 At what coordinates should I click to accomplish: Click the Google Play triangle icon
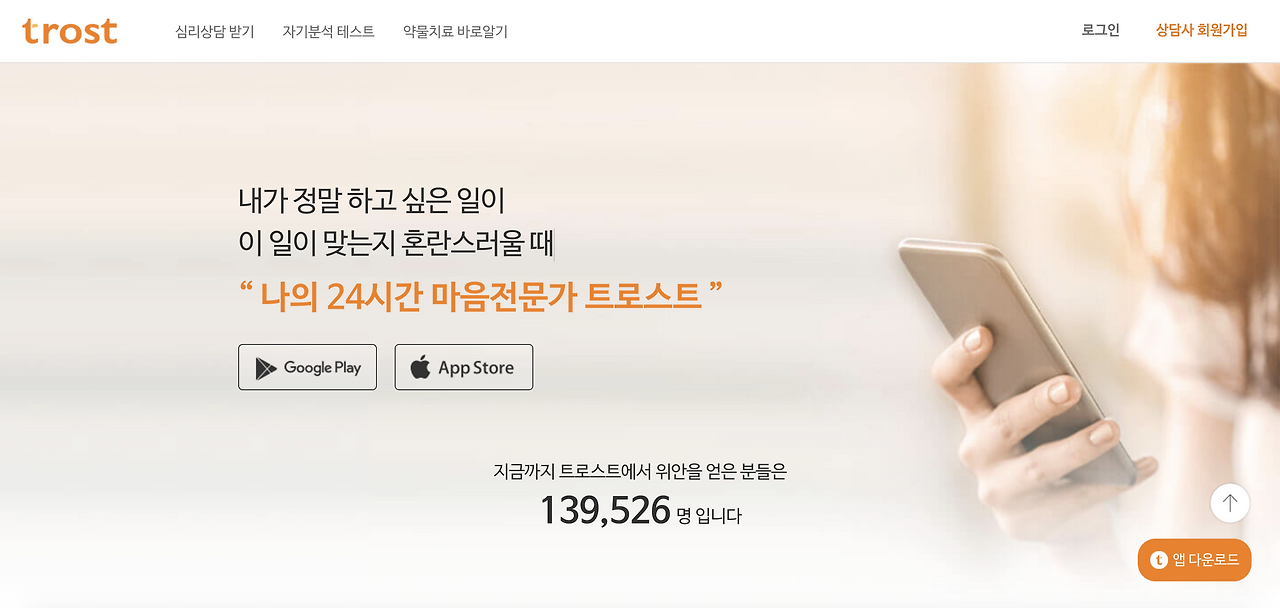click(265, 368)
